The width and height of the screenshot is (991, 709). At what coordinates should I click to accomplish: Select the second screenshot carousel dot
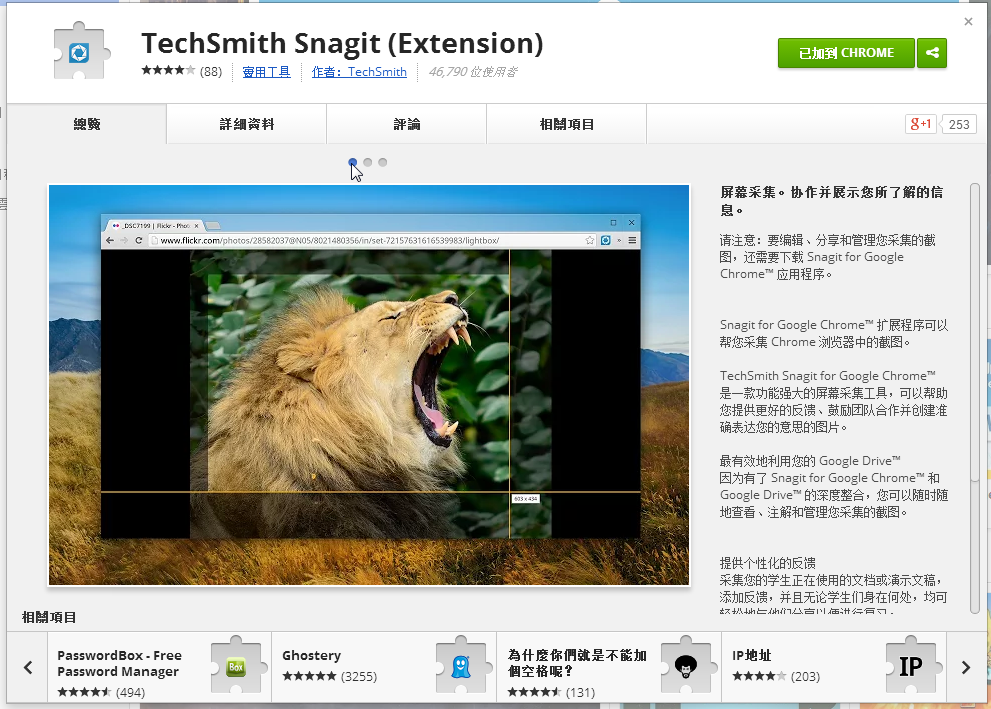click(x=368, y=162)
